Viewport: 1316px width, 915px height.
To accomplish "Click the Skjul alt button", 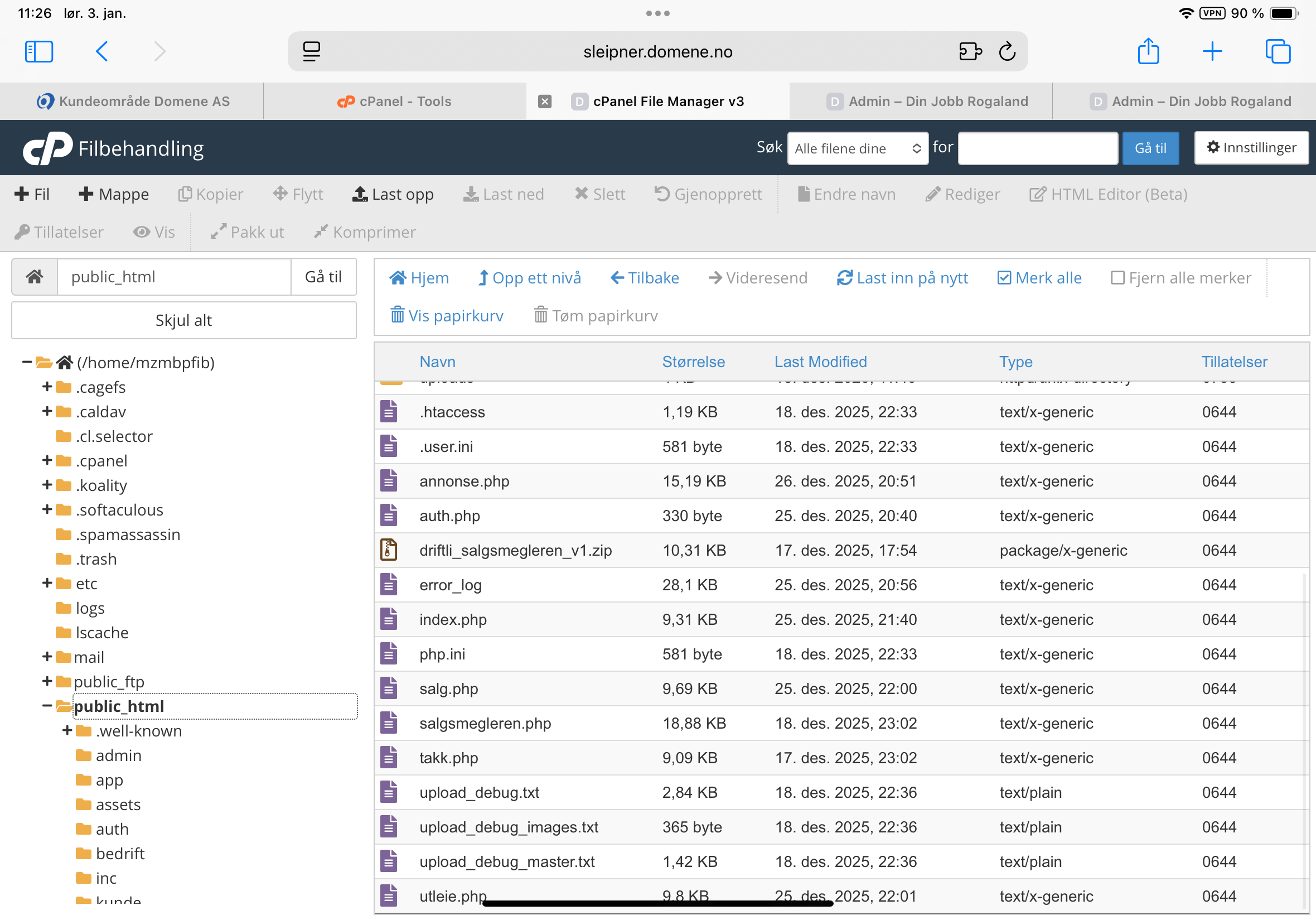I will (184, 320).
